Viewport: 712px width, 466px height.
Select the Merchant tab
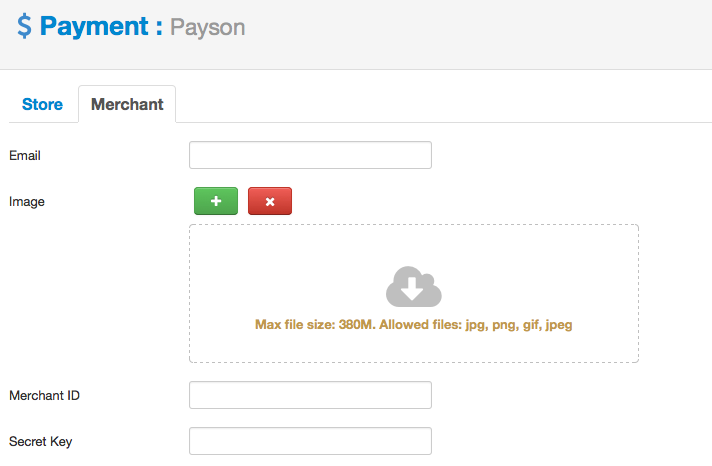click(127, 104)
